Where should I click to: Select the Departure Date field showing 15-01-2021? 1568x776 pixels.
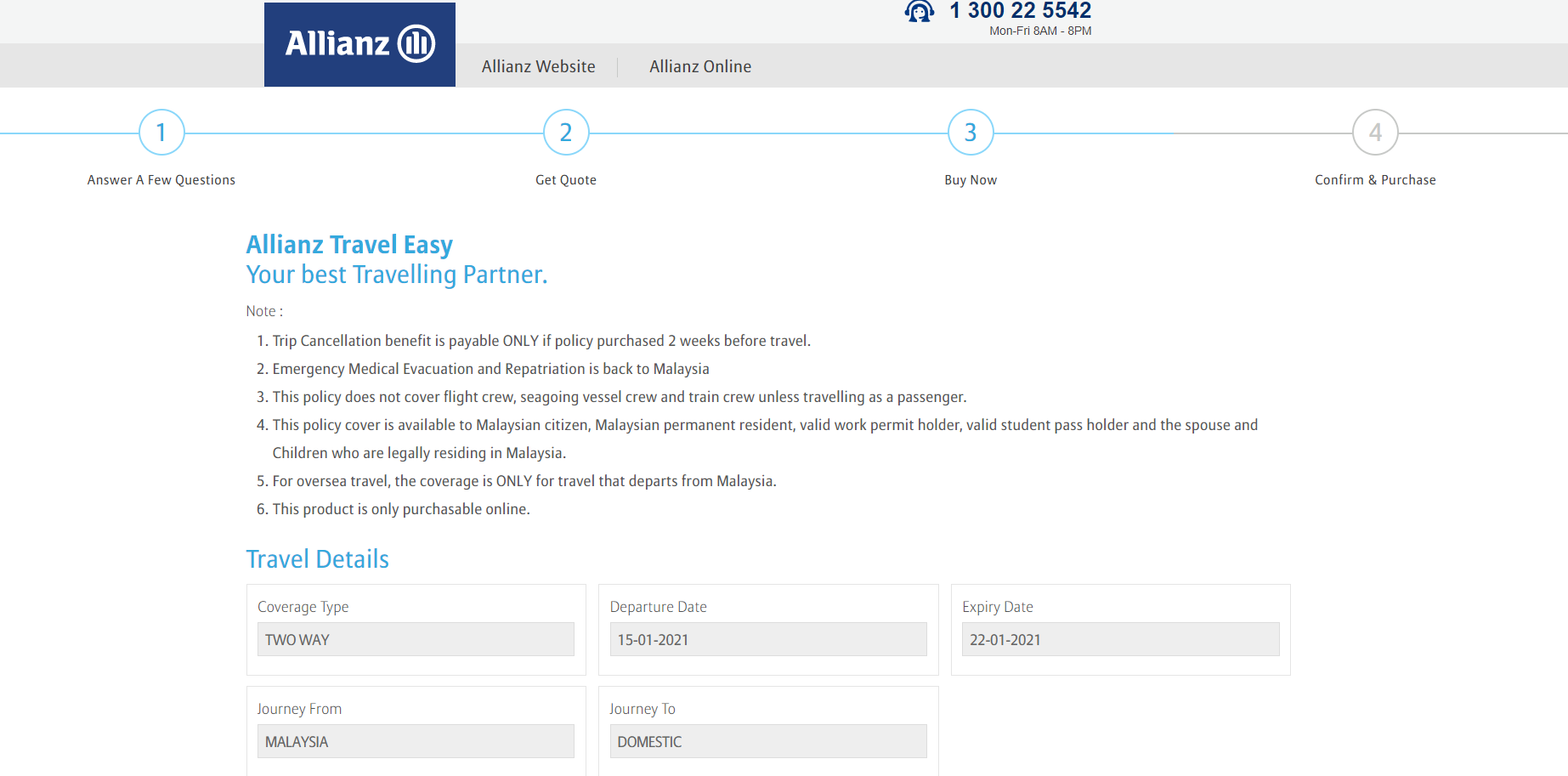point(767,639)
